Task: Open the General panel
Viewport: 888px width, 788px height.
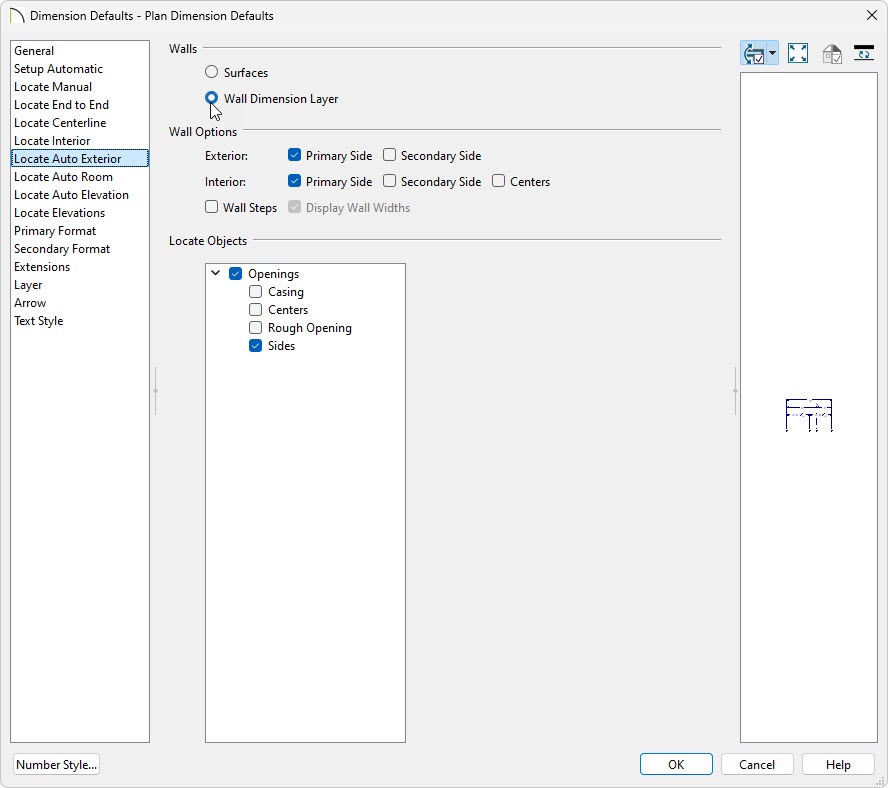Action: click(80, 51)
